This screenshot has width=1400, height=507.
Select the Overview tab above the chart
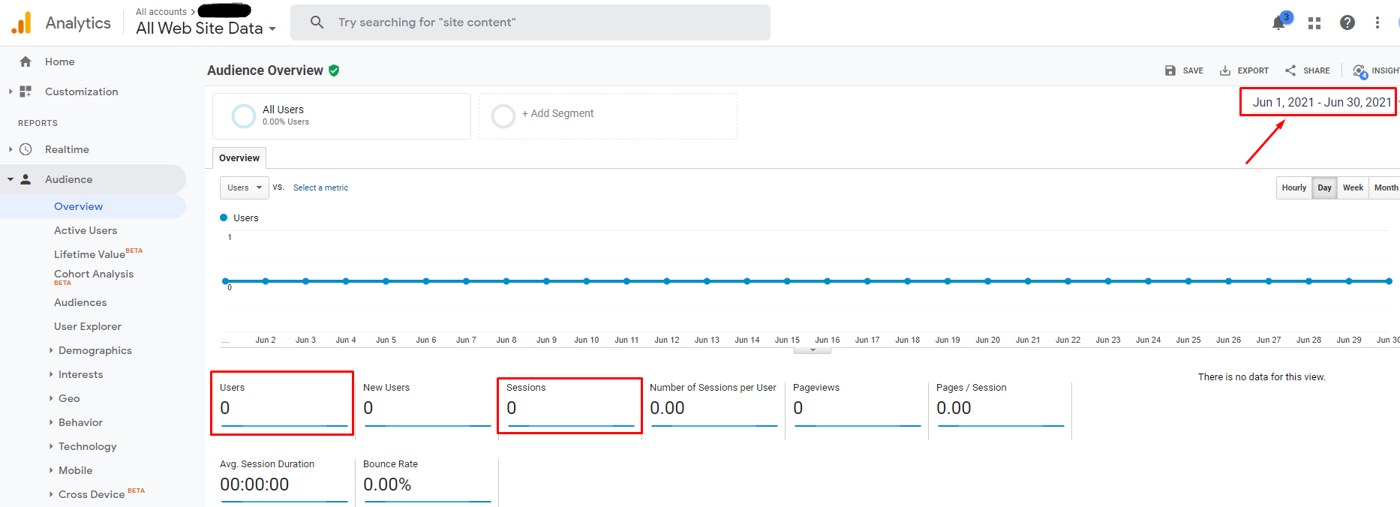point(239,158)
